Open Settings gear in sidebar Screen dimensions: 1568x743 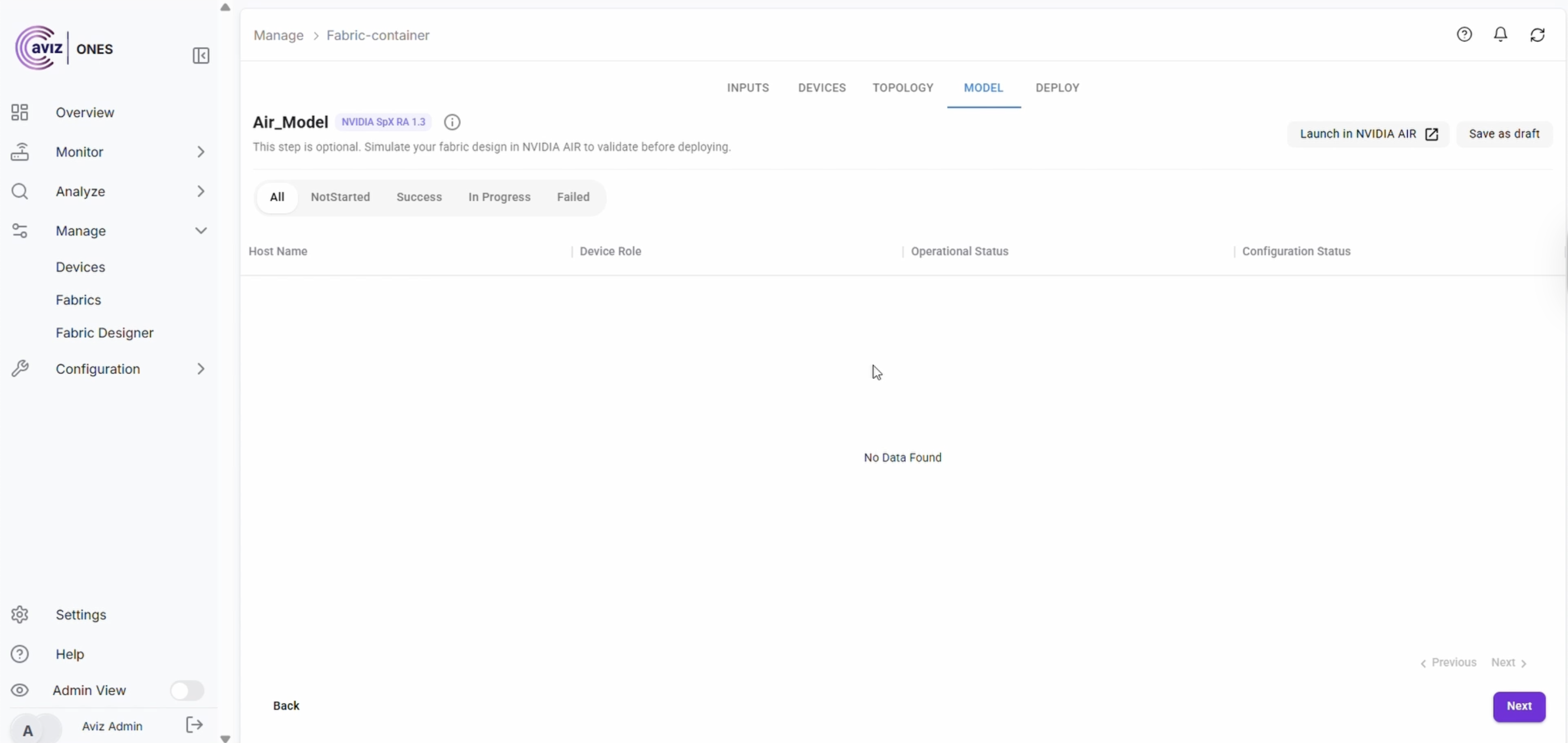(x=20, y=614)
